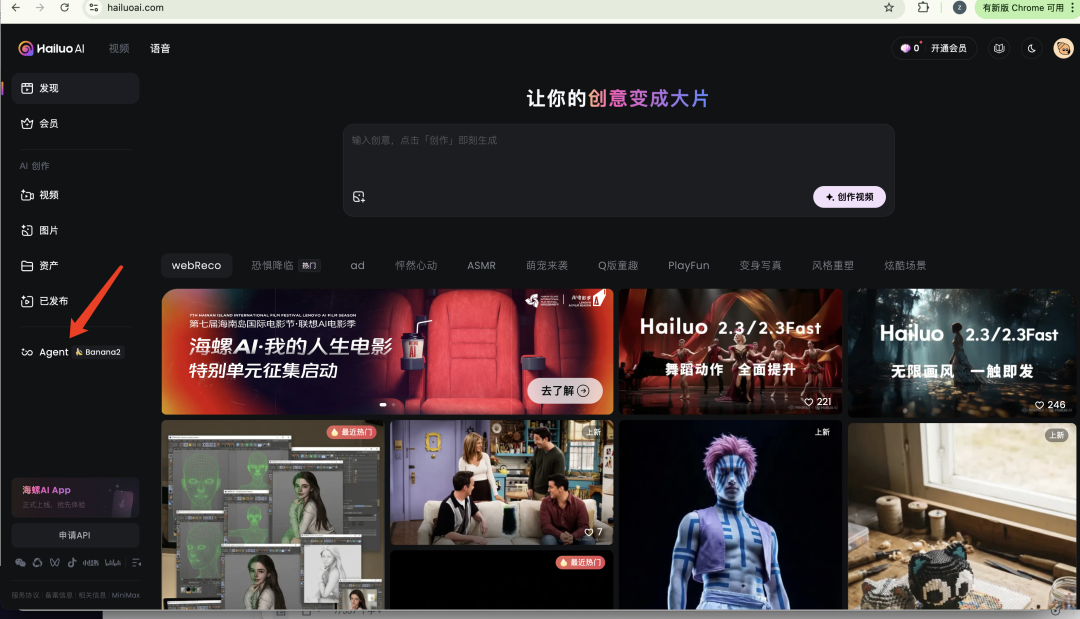Click the 去了解 learn more banner button

[565, 390]
